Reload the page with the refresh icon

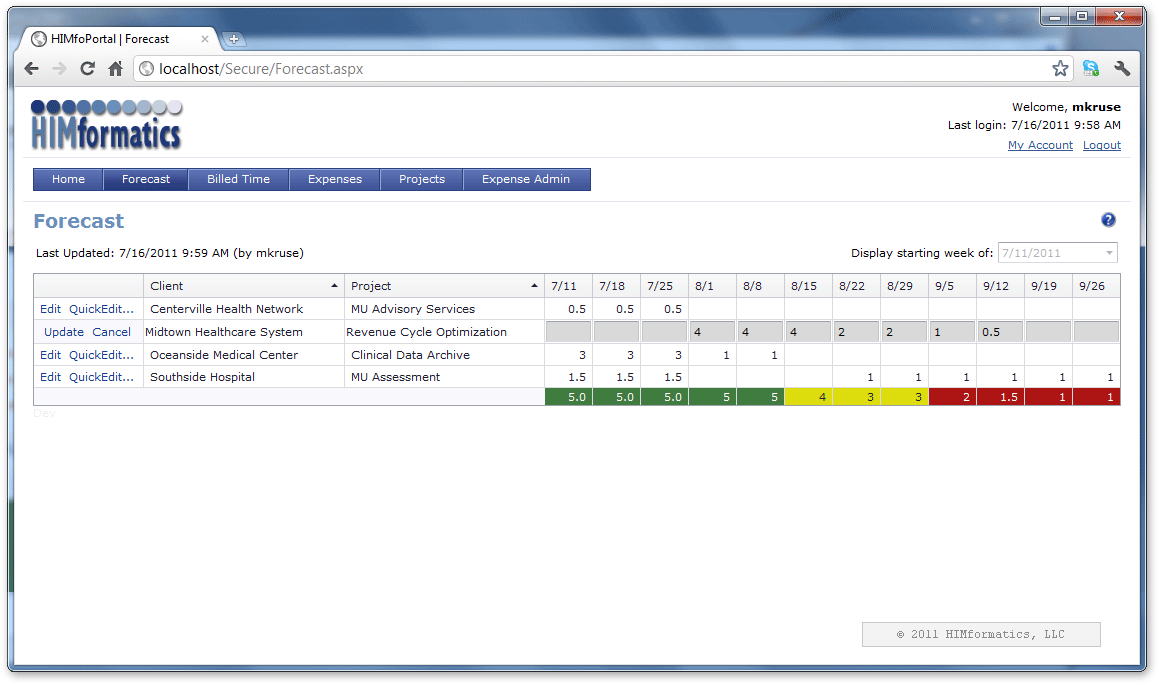87,69
